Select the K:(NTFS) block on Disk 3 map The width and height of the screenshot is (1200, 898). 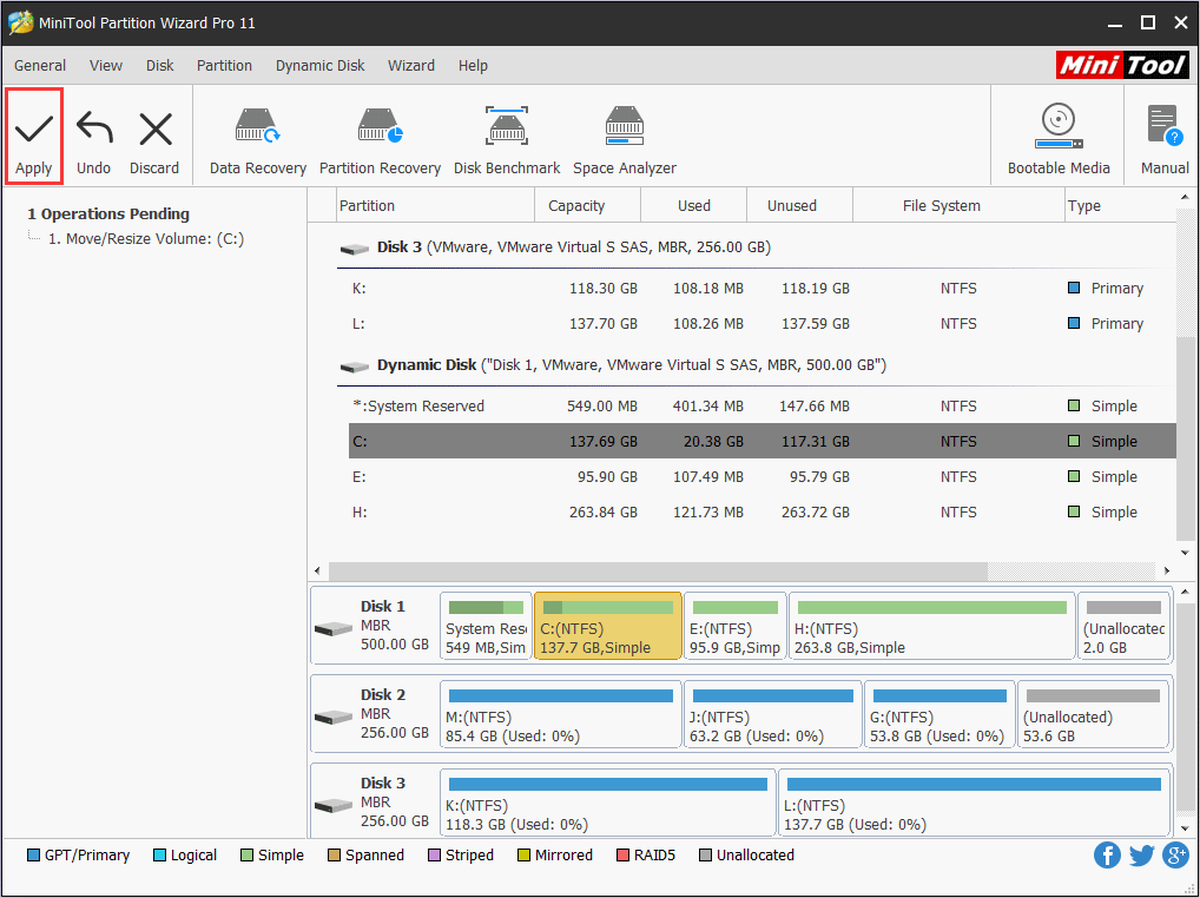pos(608,802)
